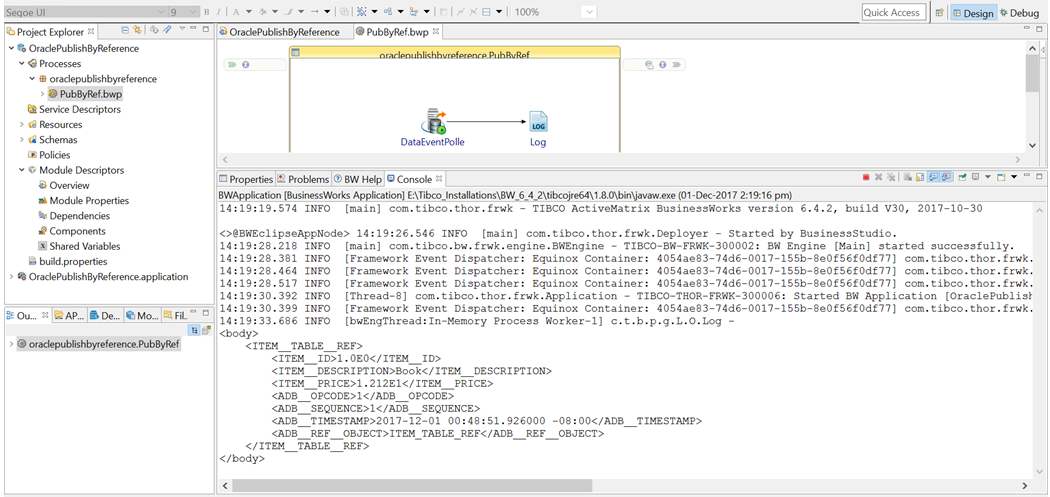Collapse the Processes folder

point(22,64)
